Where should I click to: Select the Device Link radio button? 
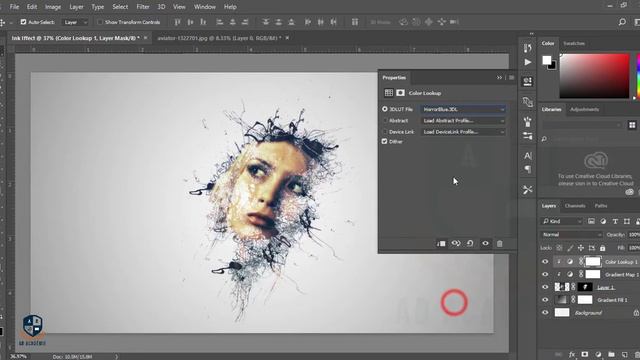[x=384, y=132]
